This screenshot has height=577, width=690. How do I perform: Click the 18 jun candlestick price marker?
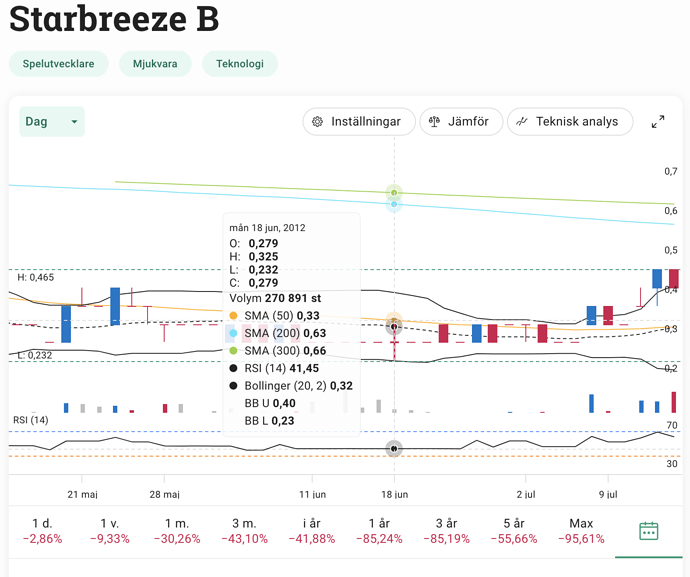click(394, 327)
